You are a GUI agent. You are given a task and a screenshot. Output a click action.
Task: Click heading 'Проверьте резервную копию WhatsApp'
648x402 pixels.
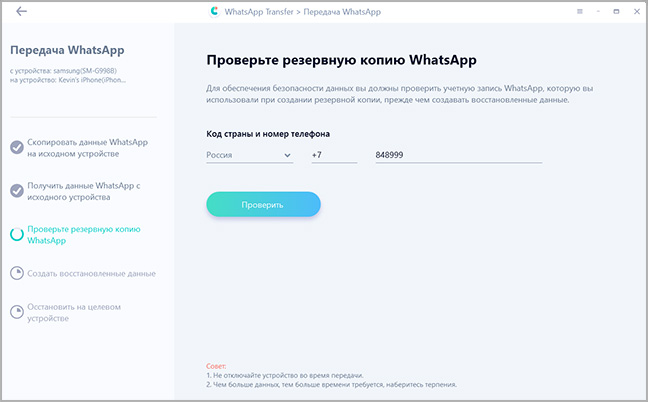tap(341, 60)
